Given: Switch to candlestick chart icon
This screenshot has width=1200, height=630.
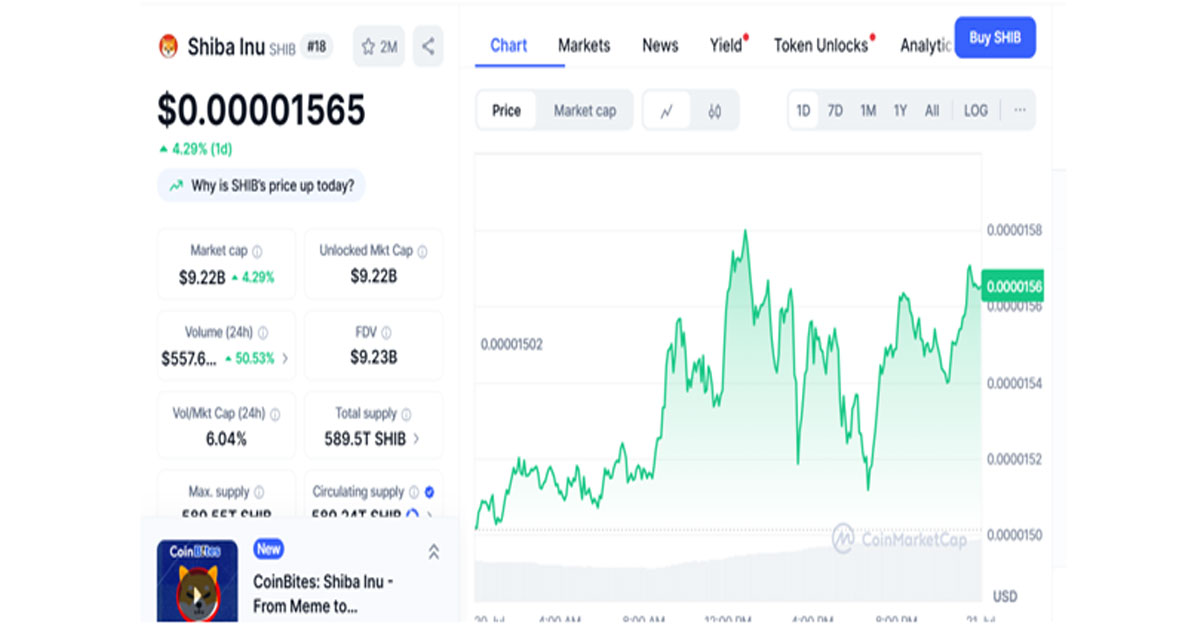Looking at the screenshot, I should tap(714, 111).
